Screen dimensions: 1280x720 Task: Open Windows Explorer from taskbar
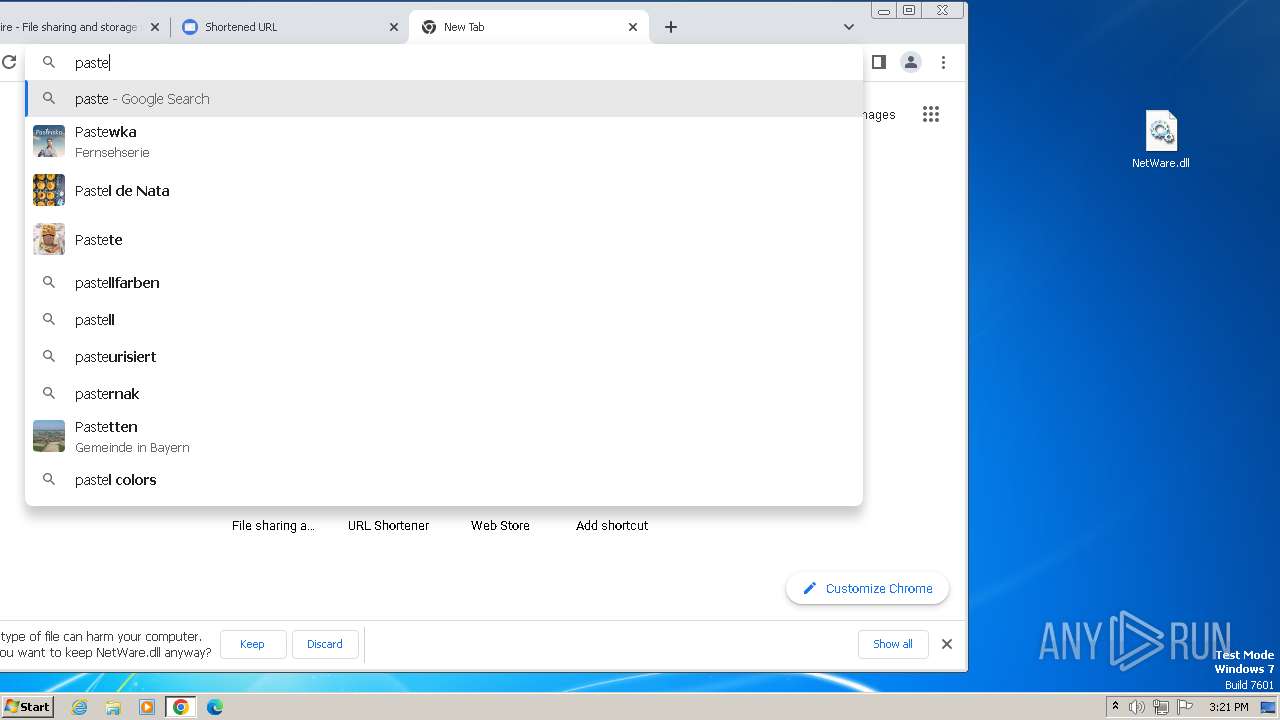[113, 707]
